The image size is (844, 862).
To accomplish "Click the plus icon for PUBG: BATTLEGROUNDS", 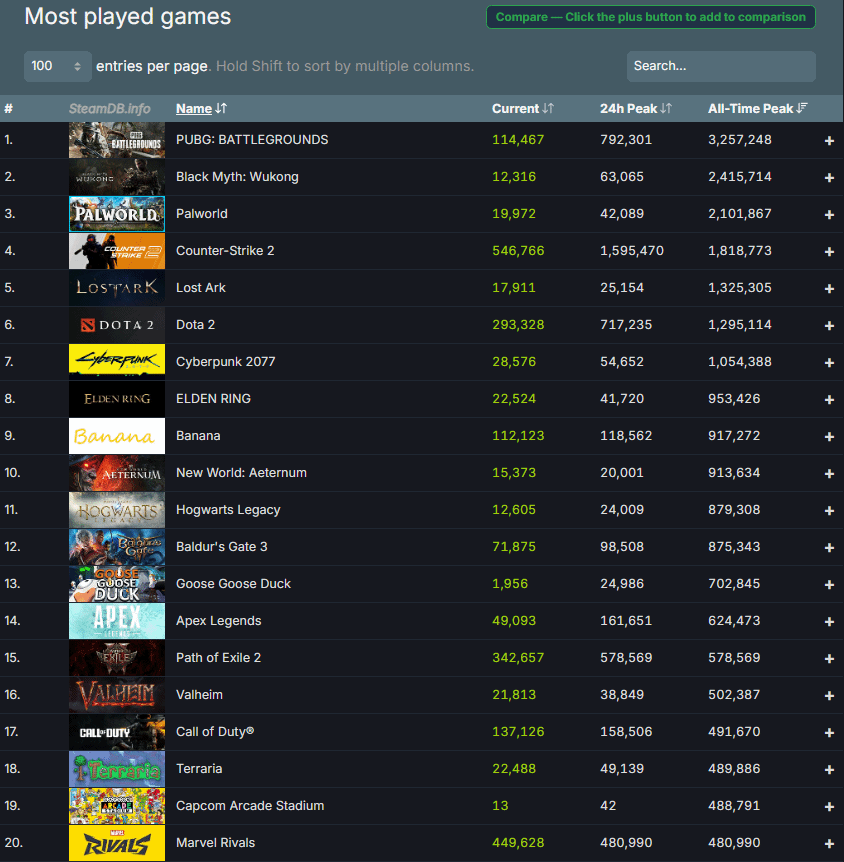I will pos(829,141).
